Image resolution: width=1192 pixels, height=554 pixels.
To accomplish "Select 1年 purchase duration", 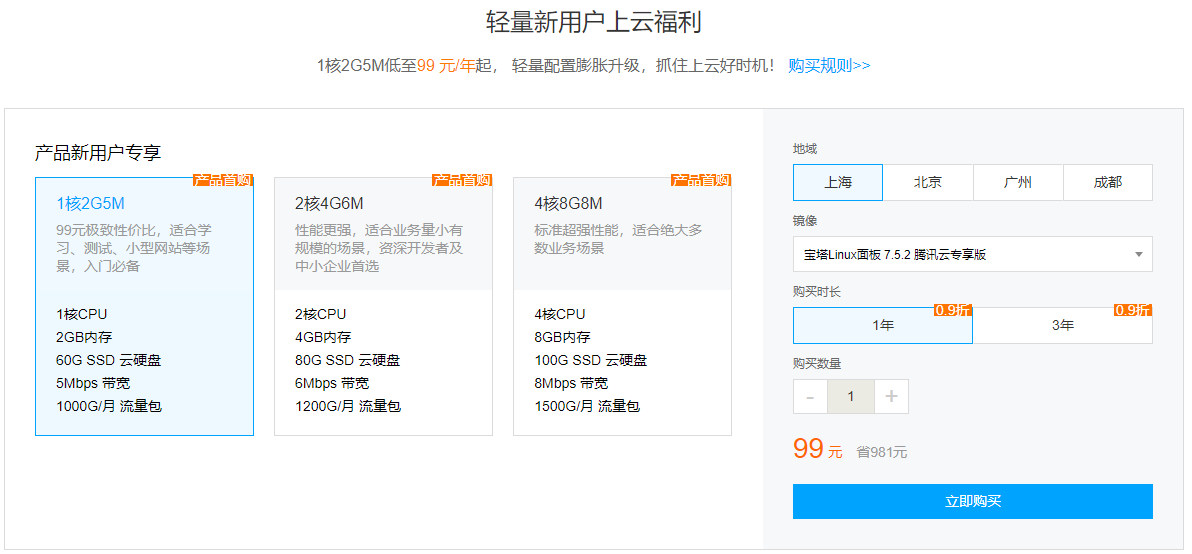I will tap(883, 325).
